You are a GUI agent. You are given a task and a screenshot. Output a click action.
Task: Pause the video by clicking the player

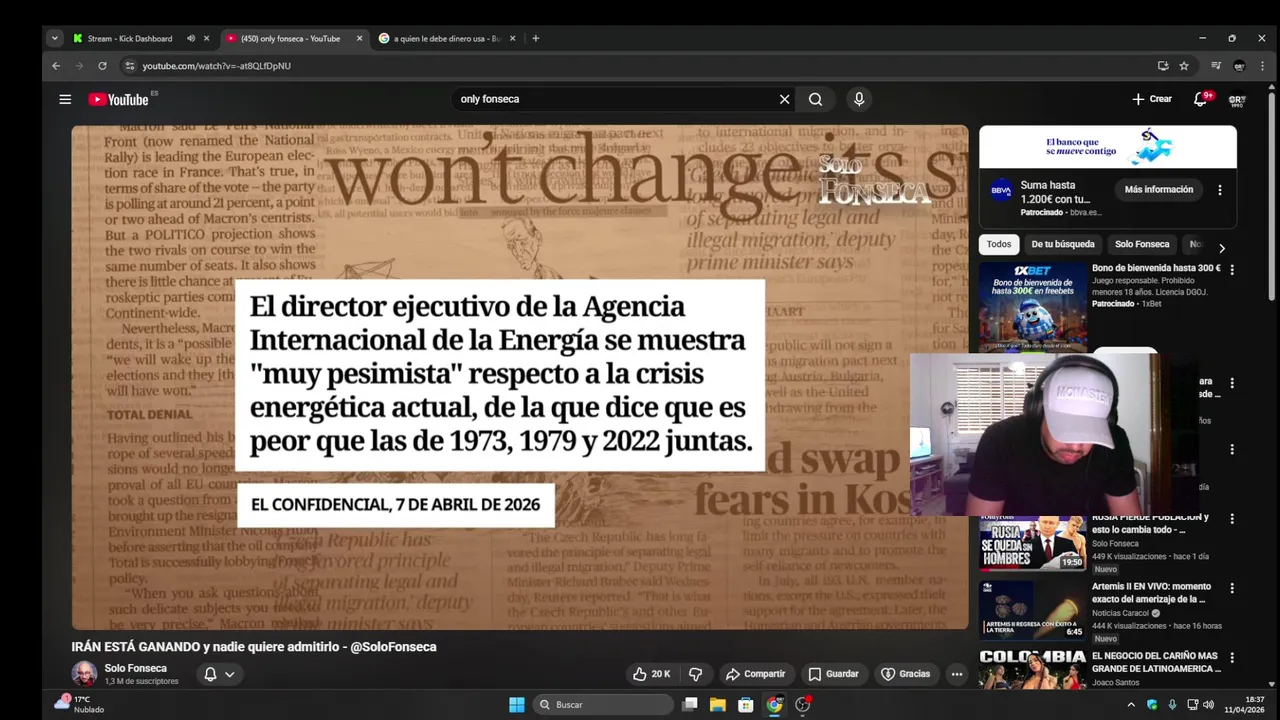(520, 377)
